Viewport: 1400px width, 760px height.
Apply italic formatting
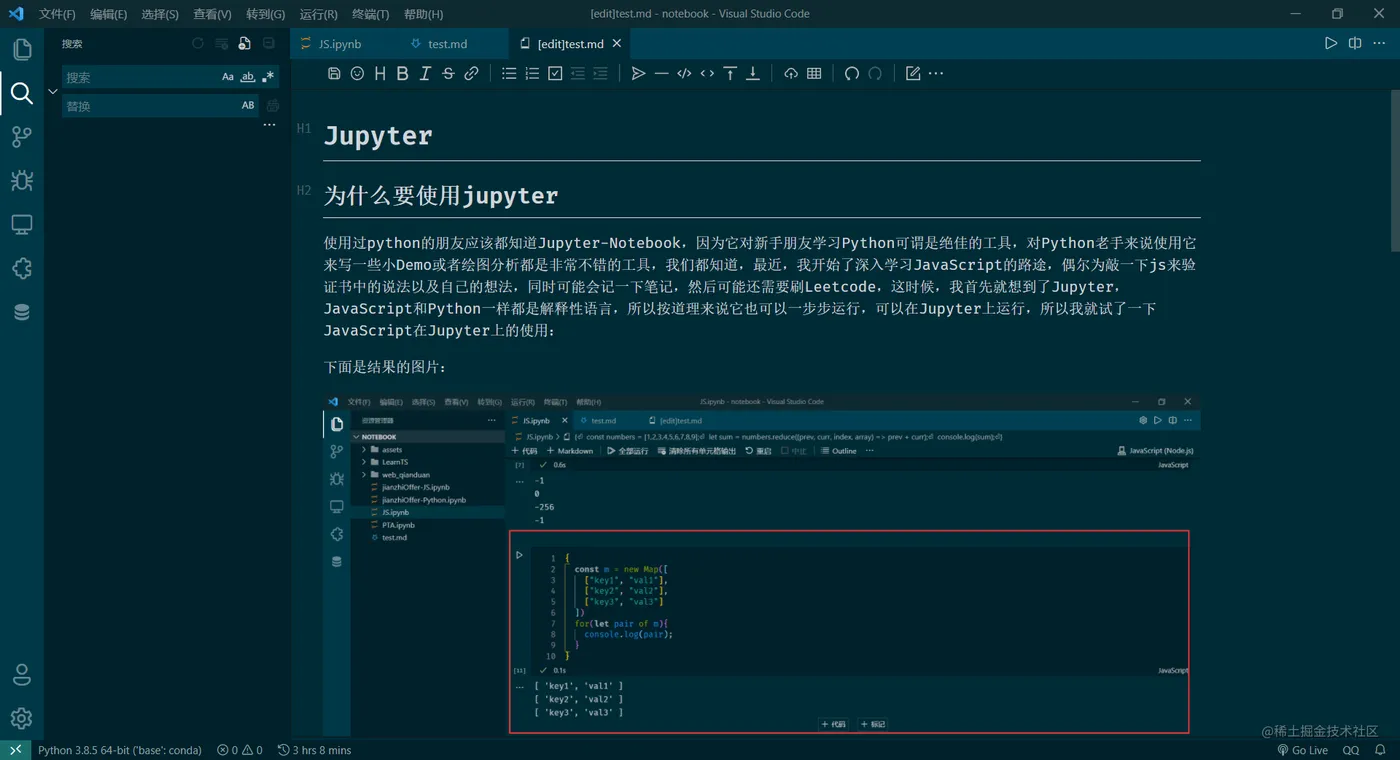pyautogui.click(x=425, y=73)
